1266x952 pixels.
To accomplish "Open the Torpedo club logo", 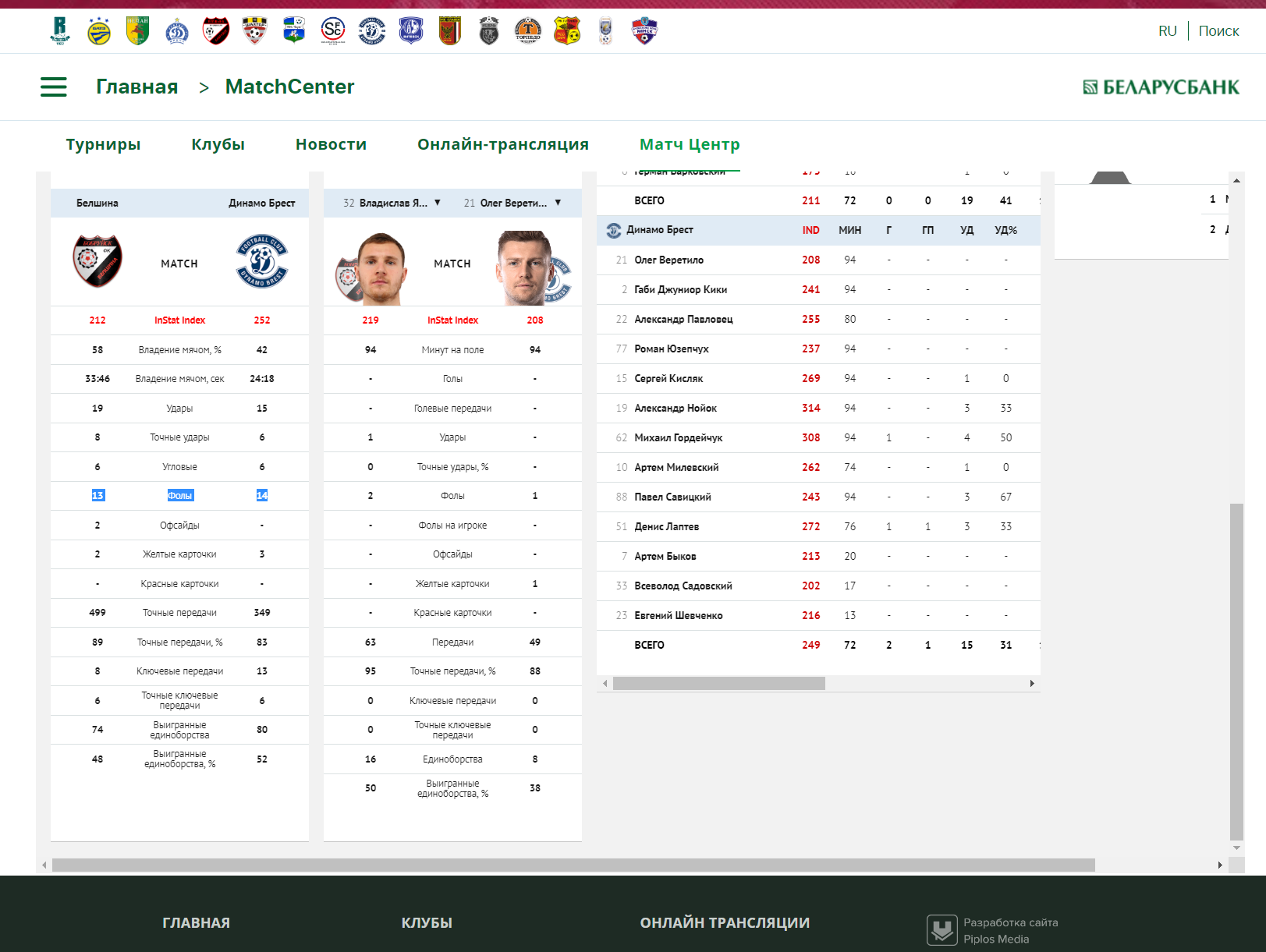I will point(528,31).
